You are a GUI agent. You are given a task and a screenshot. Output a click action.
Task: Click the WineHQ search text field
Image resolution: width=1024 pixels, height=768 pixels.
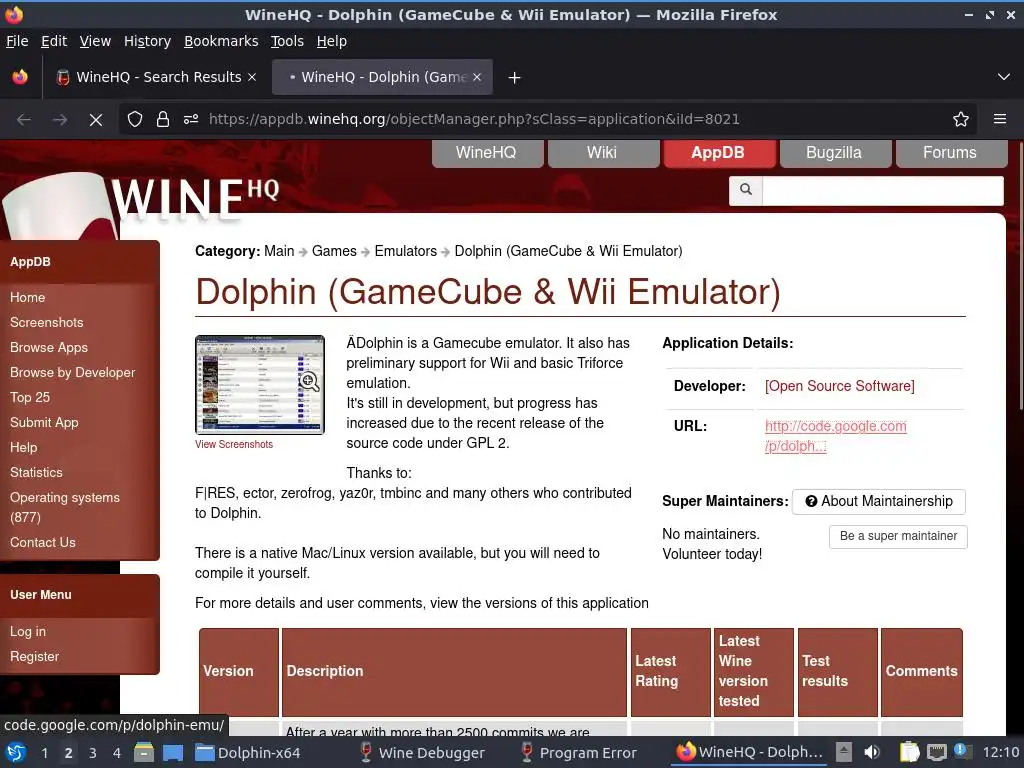pos(882,191)
